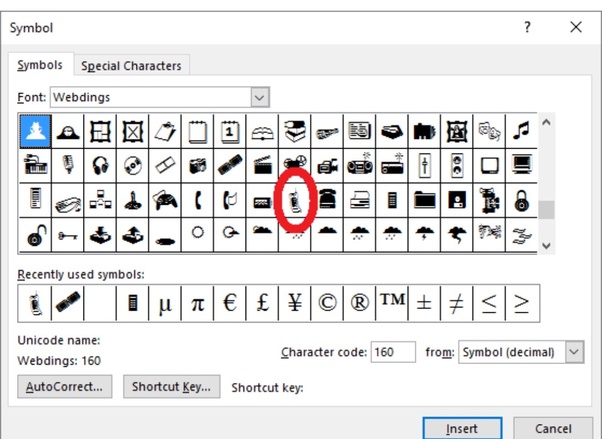Select the spy figure symbol in grid
The width and height of the screenshot is (602, 439).
(x=35, y=131)
